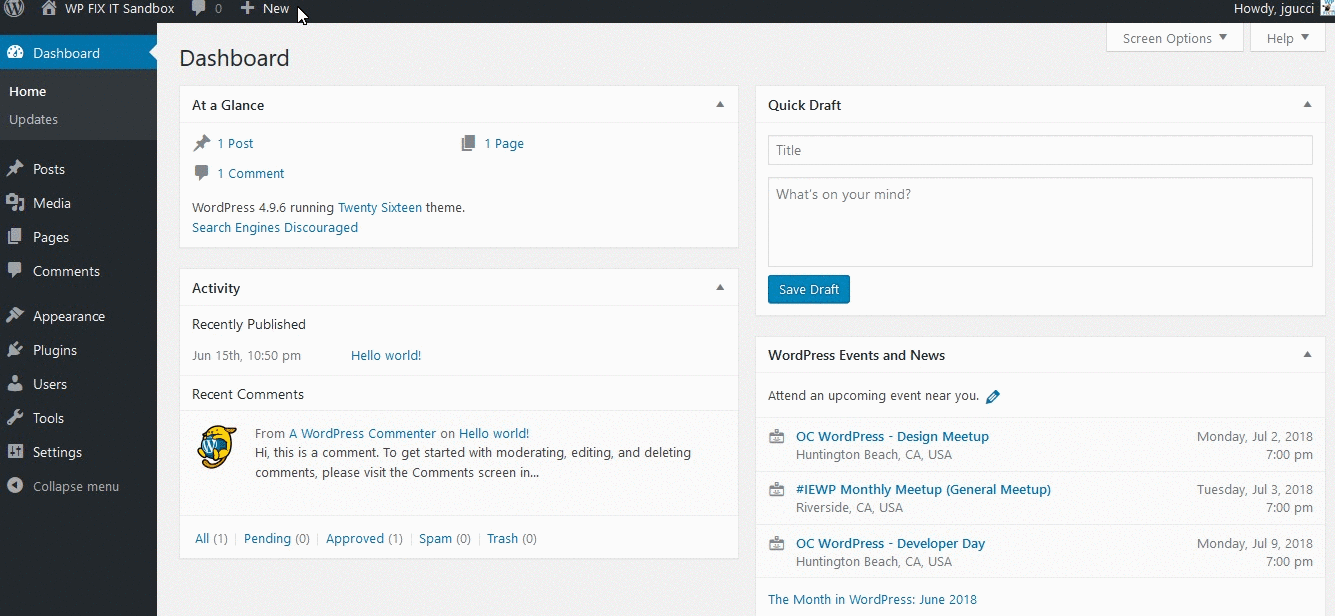Select the Home submenu item

(x=28, y=91)
